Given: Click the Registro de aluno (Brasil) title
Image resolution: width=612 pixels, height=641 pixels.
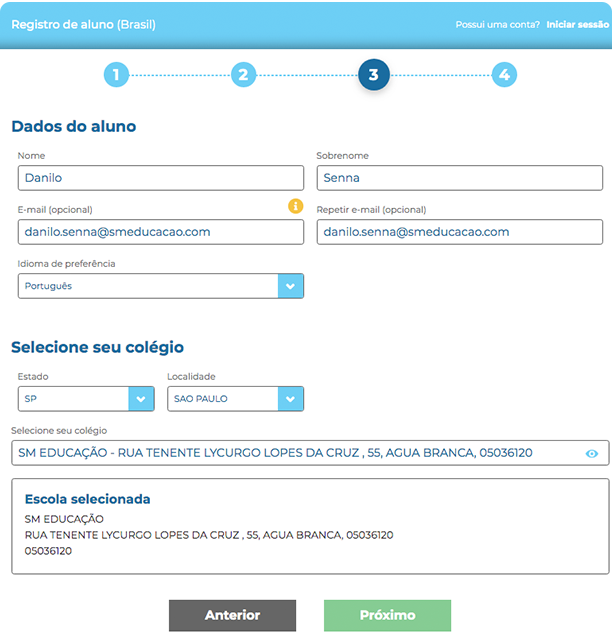Looking at the screenshot, I should pos(83,24).
